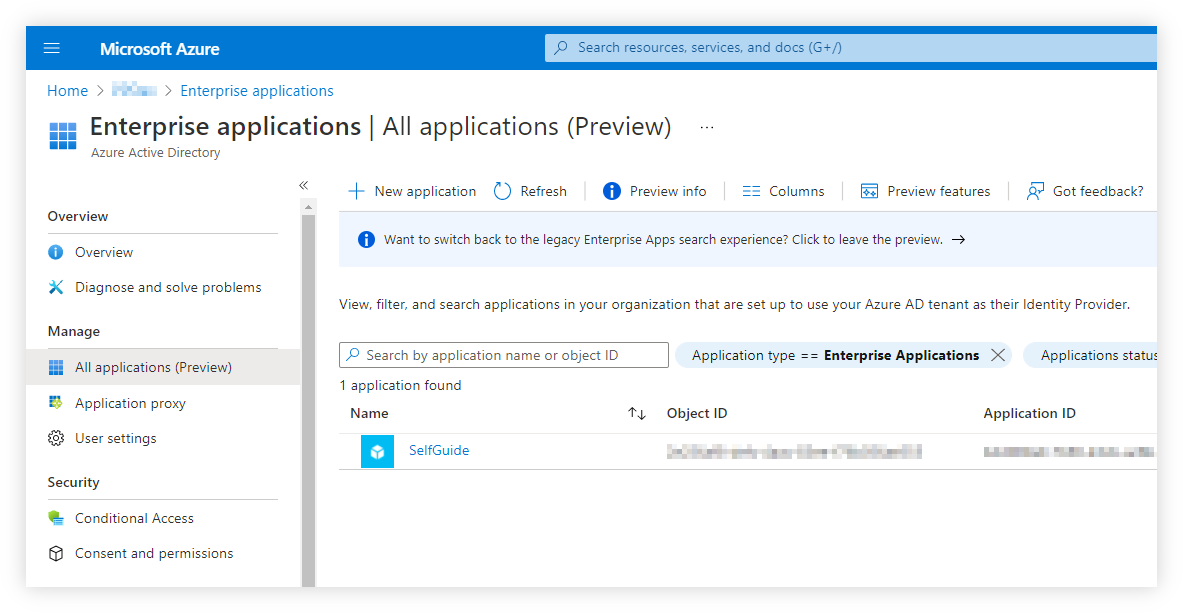Click the SelfGuide app cube icon
The height and width of the screenshot is (613, 1183).
(377, 451)
